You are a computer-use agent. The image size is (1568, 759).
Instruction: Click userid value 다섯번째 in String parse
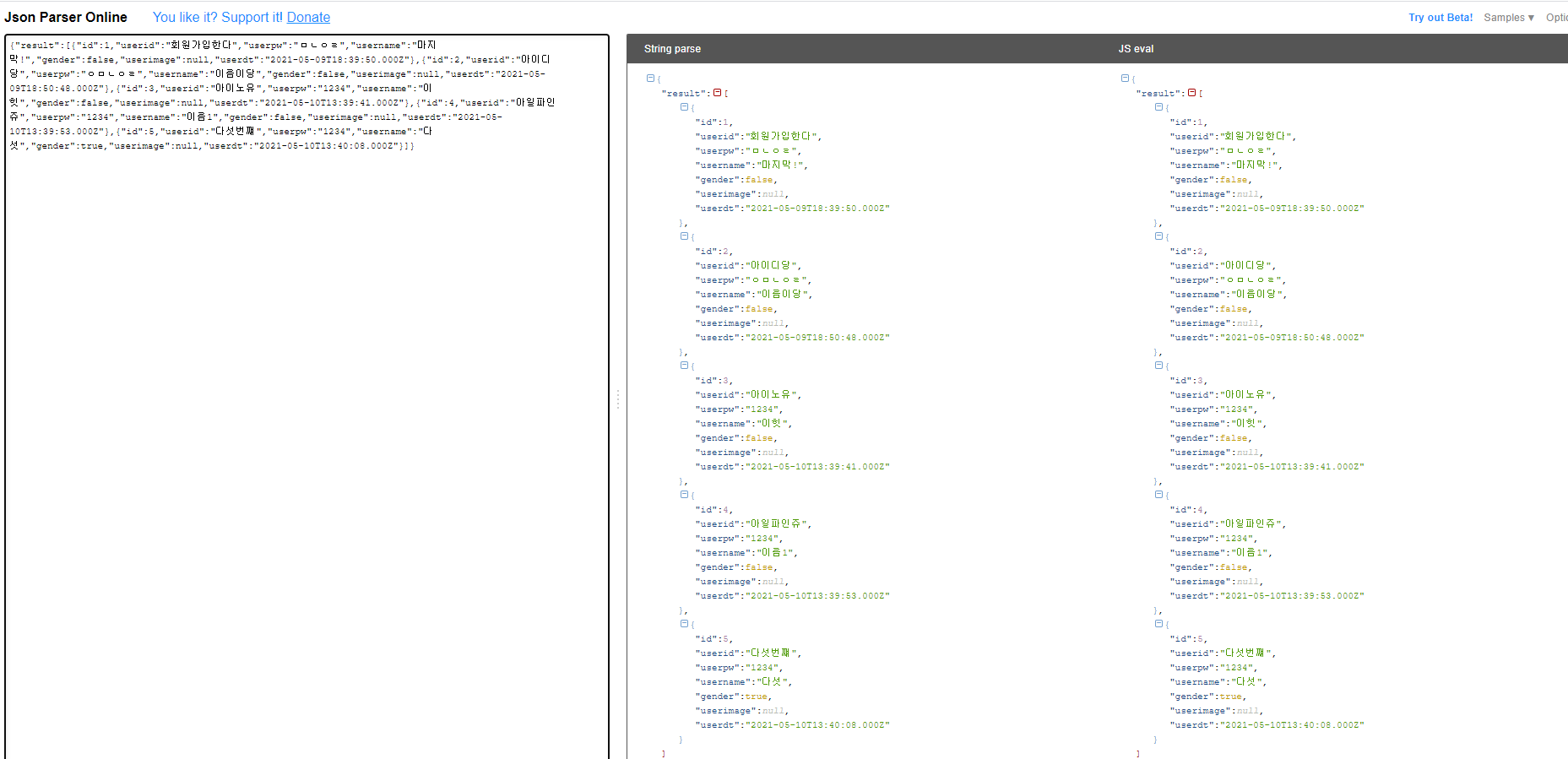771,653
